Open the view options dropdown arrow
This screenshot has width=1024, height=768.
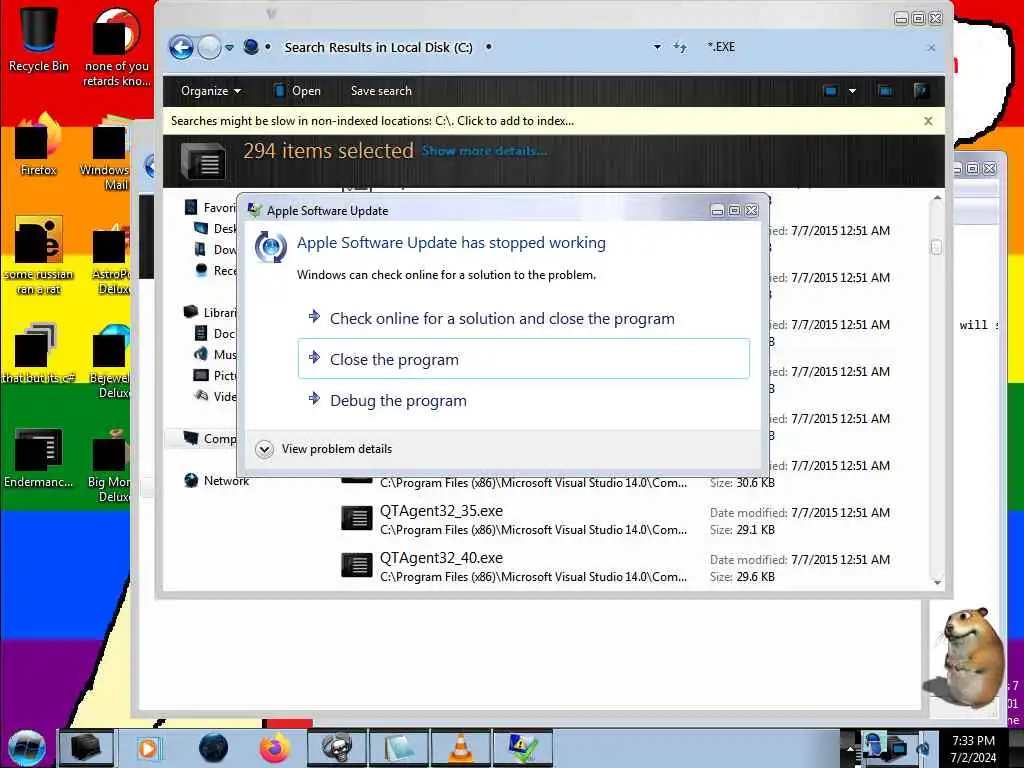pyautogui.click(x=852, y=91)
